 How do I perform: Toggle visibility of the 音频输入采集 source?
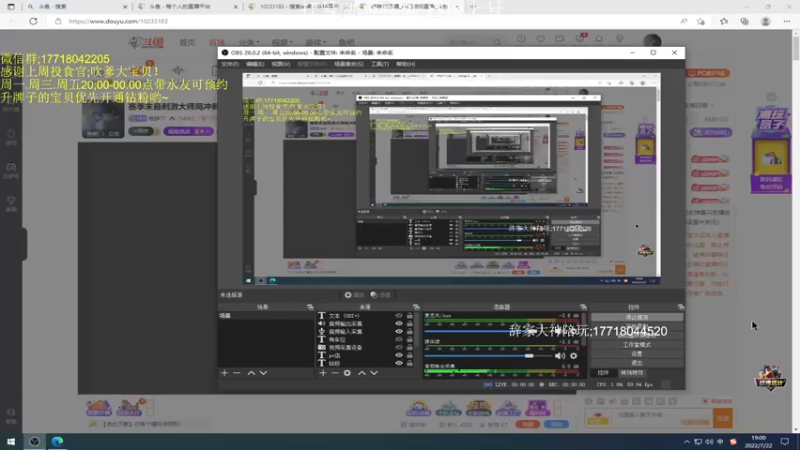399,332
